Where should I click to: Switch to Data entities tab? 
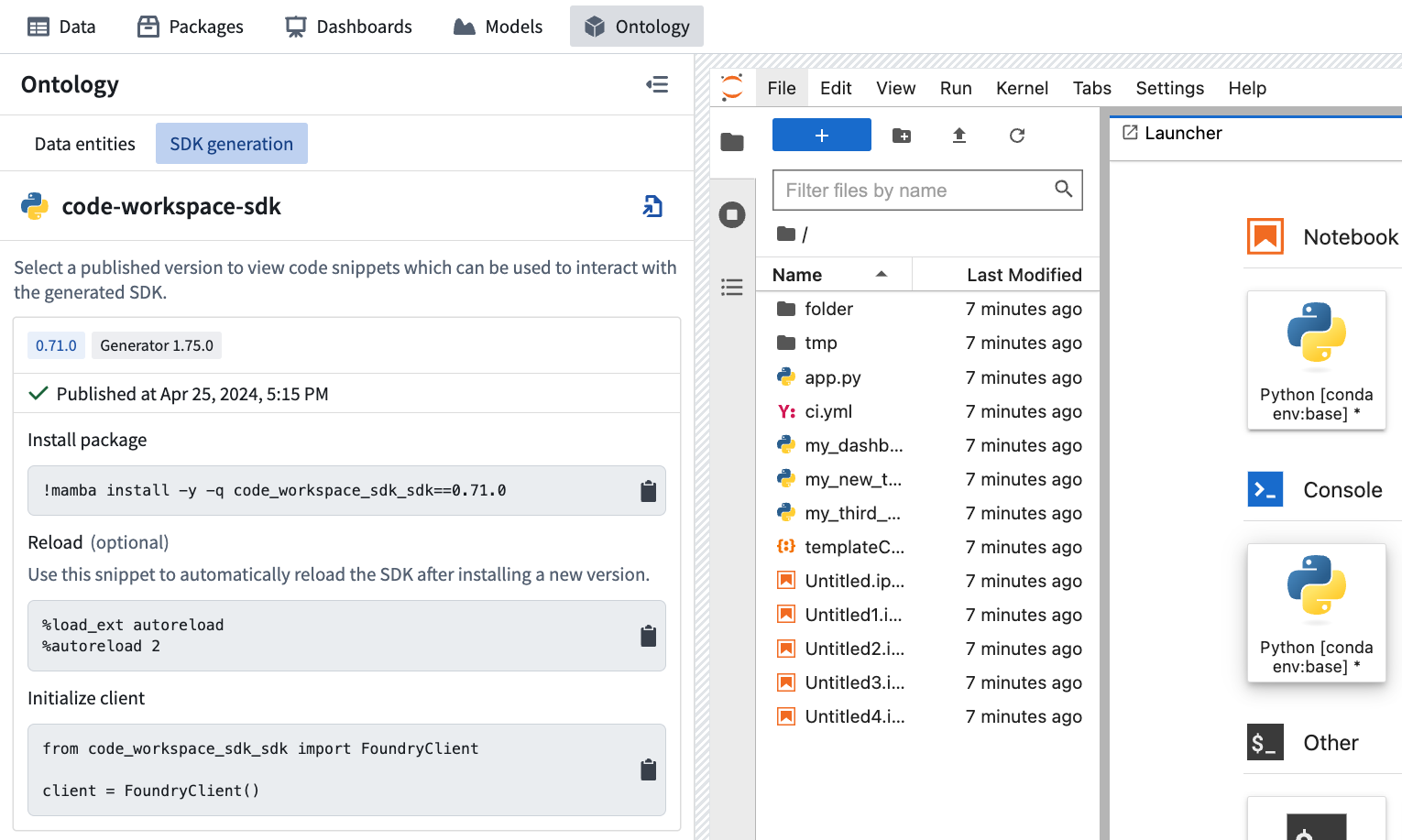(85, 144)
